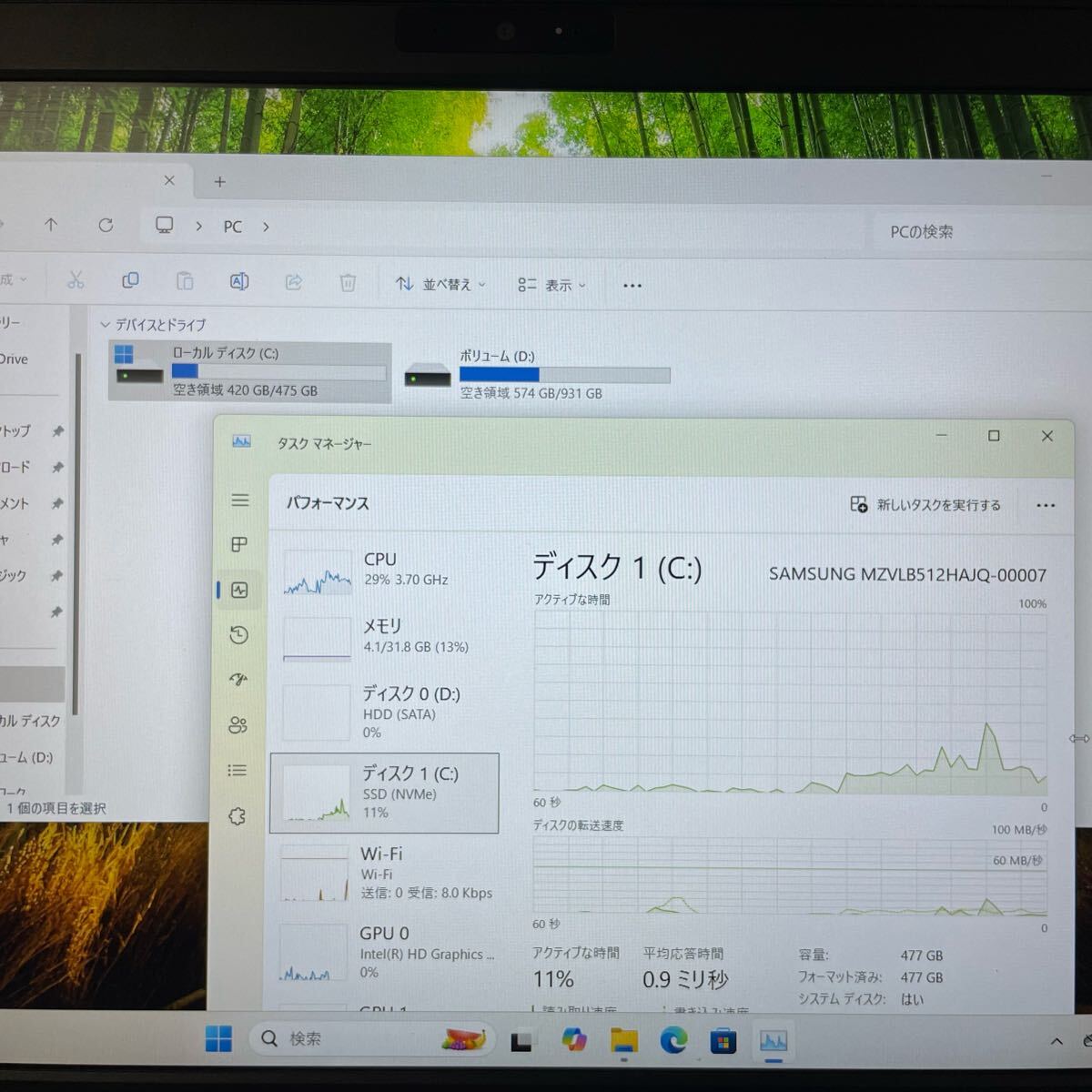
Task: Open the 表示 view dropdown
Action: 551,285
